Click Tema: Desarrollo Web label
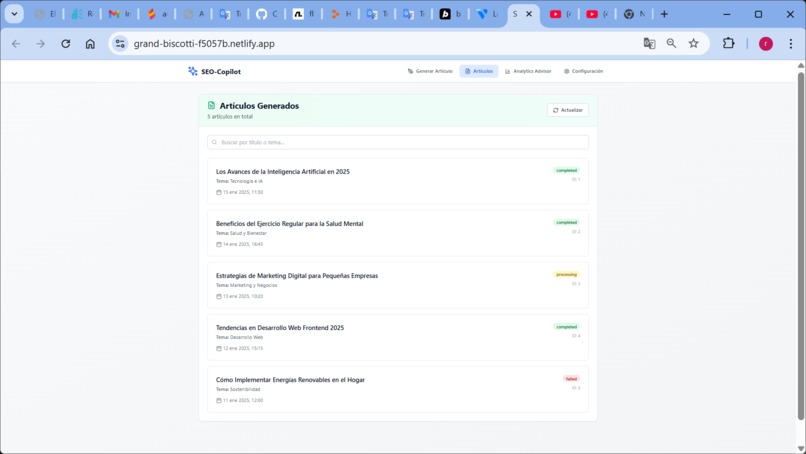This screenshot has width=806, height=454. 239,337
